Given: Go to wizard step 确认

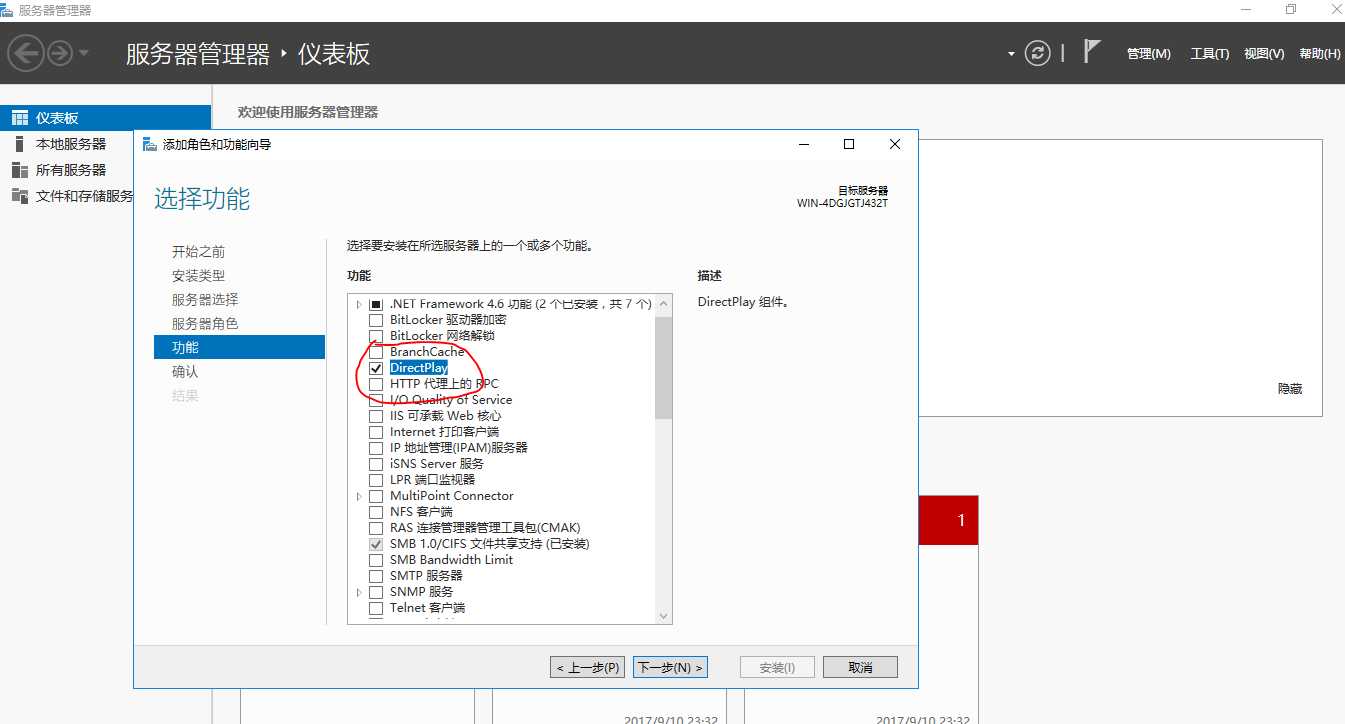Looking at the screenshot, I should [x=185, y=372].
